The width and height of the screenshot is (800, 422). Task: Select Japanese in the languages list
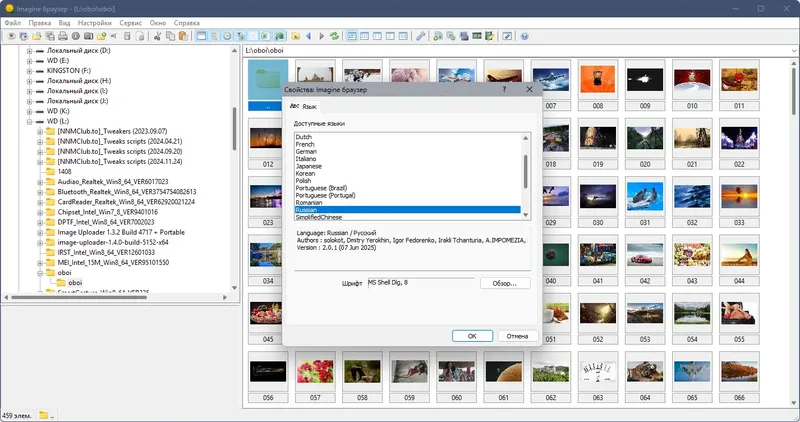click(308, 166)
